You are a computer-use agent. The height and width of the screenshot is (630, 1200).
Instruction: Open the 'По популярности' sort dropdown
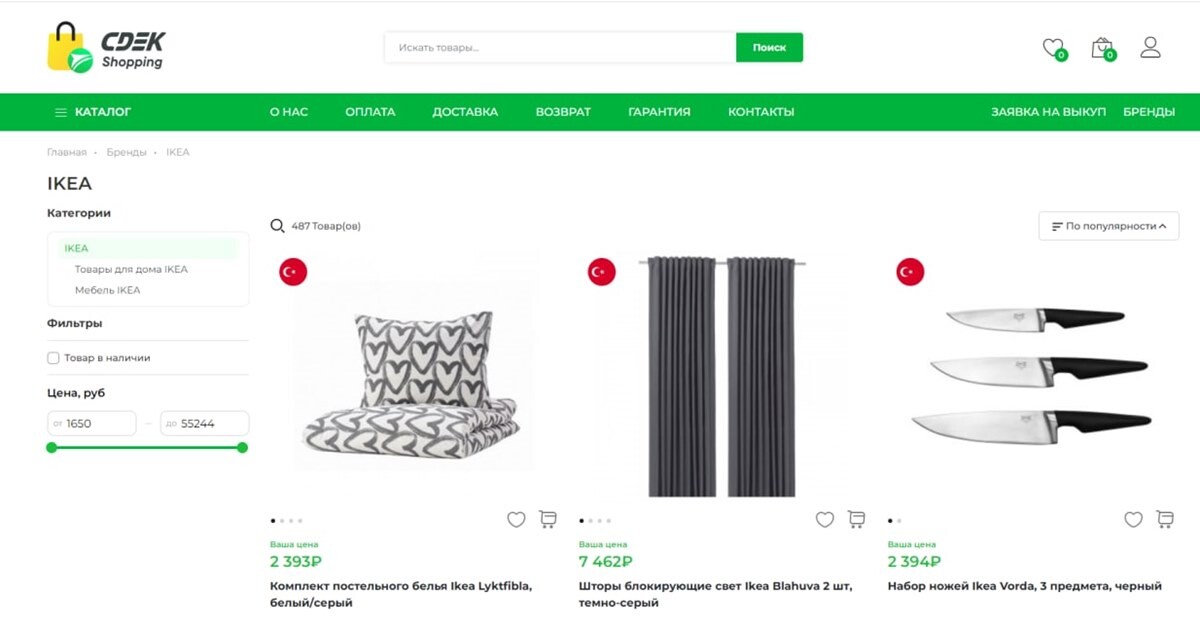point(1109,226)
